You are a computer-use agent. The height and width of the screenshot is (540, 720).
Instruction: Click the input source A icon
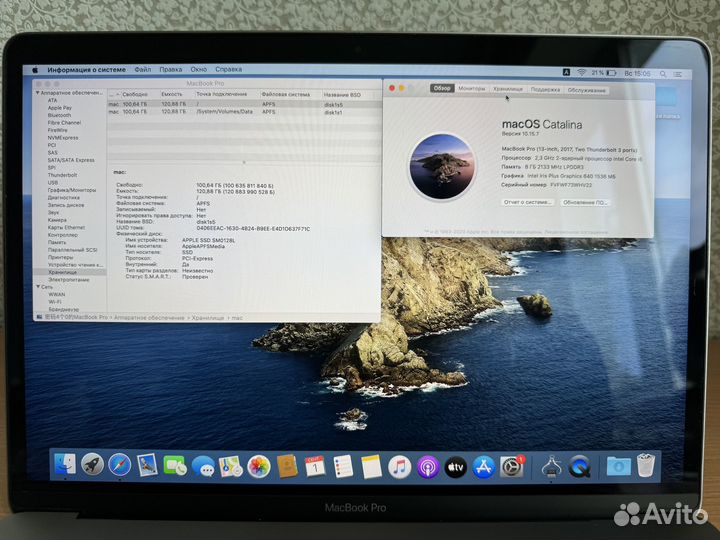coord(567,72)
